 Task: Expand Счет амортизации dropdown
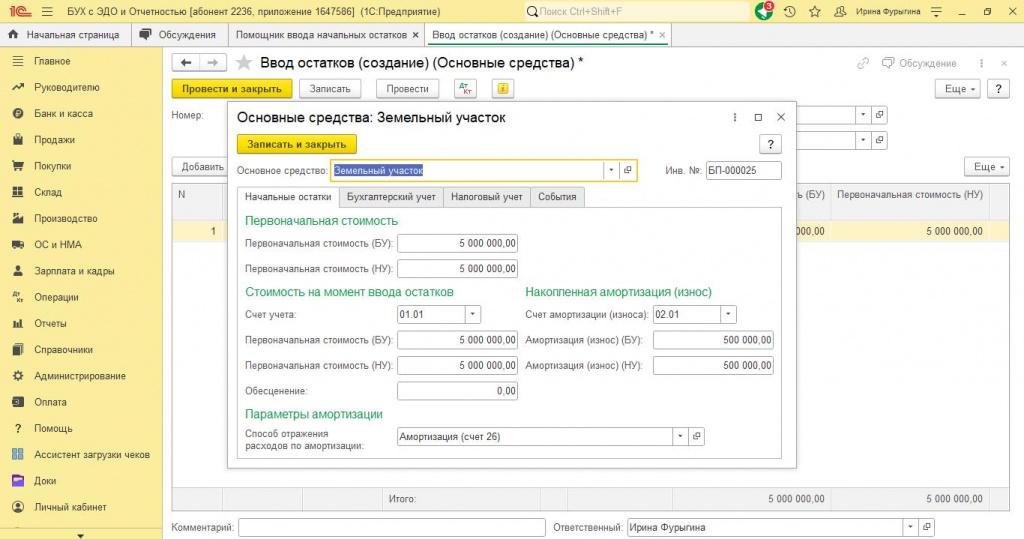[729, 314]
